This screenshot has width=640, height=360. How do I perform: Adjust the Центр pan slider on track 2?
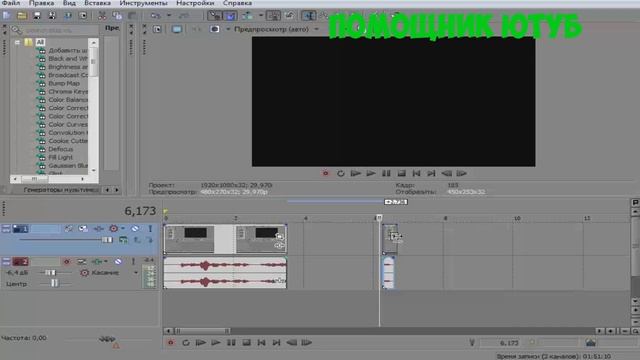(x=55, y=283)
